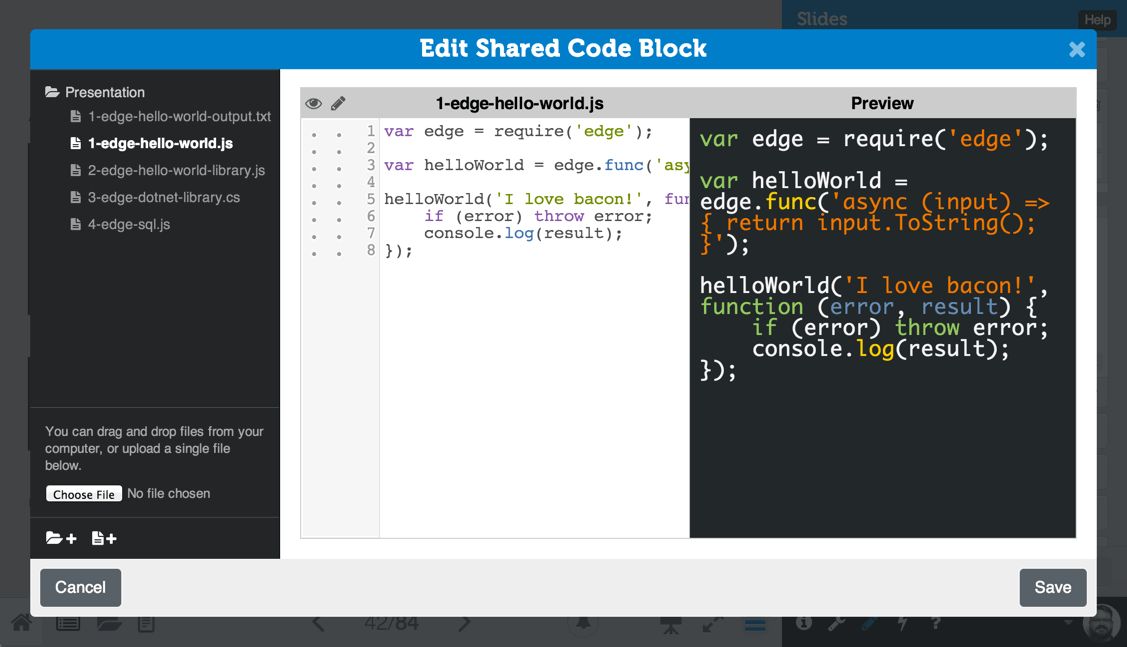
Task: Select the 4-edge-sql.js file
Action: (x=129, y=224)
